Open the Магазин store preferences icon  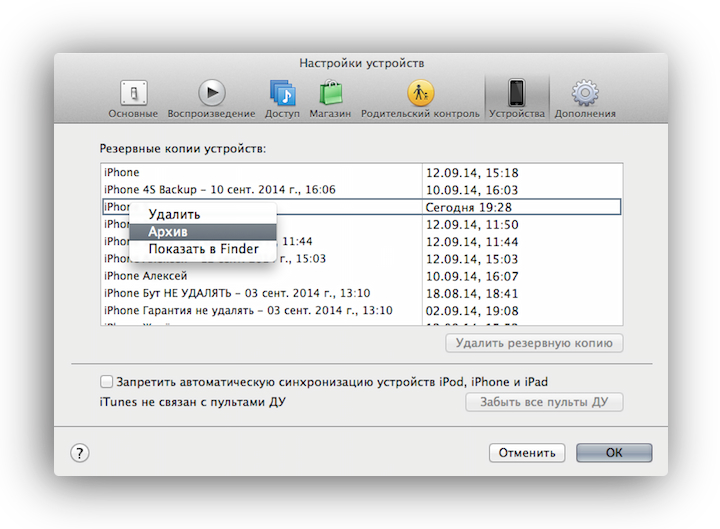(331, 94)
